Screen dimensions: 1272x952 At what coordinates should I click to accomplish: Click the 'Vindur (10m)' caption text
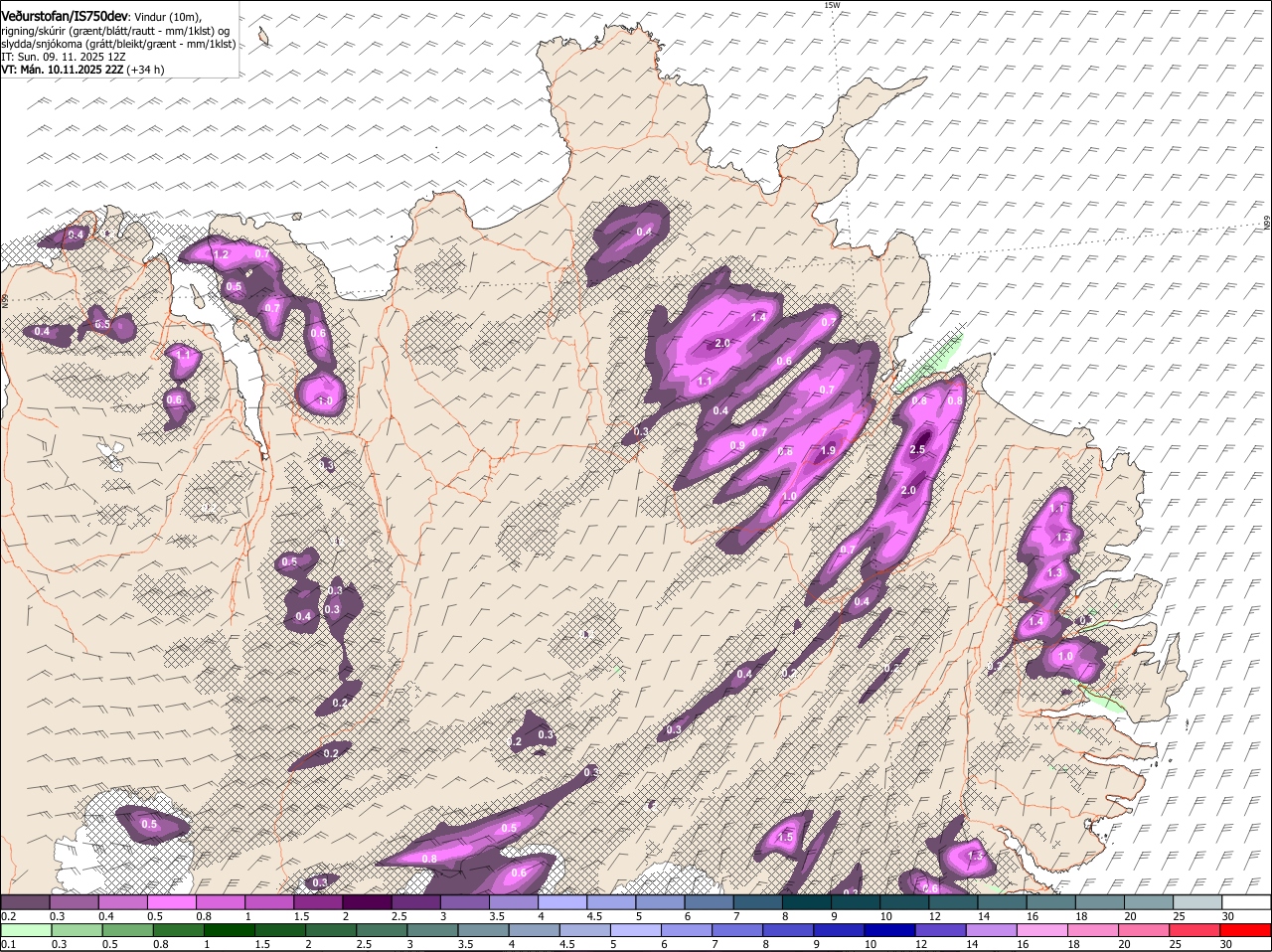point(168,17)
